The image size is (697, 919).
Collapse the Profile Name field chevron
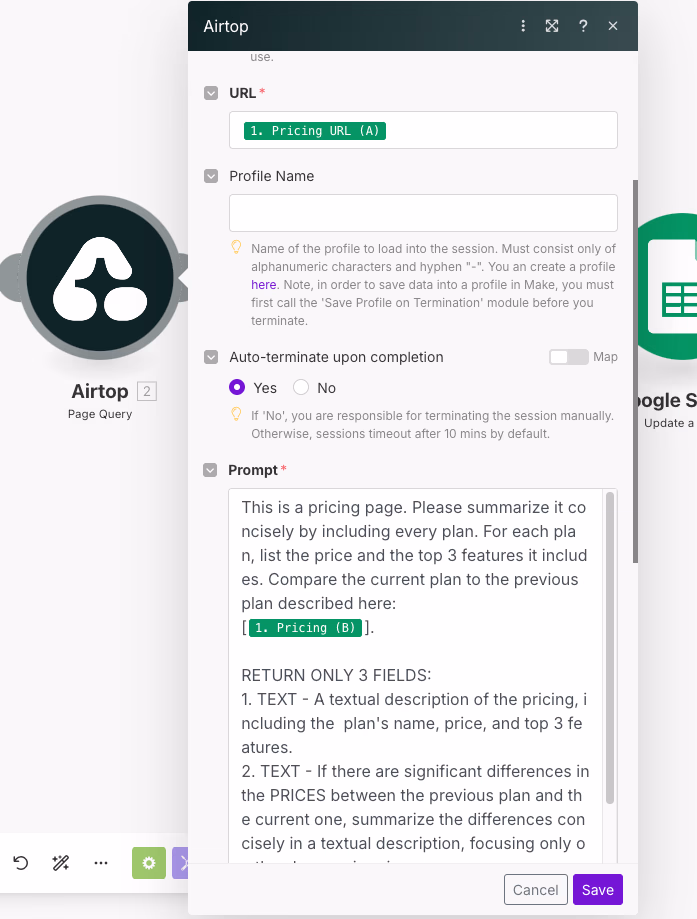[211, 176]
